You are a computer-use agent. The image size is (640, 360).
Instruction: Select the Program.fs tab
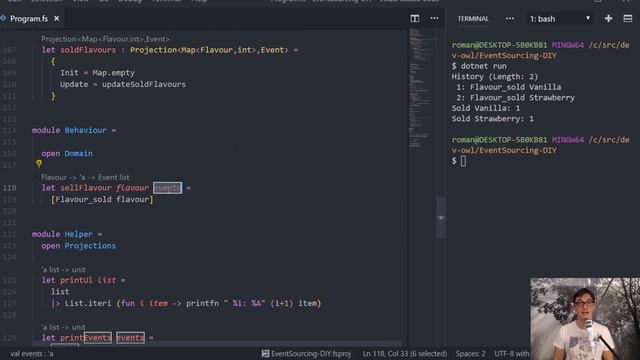coord(29,18)
